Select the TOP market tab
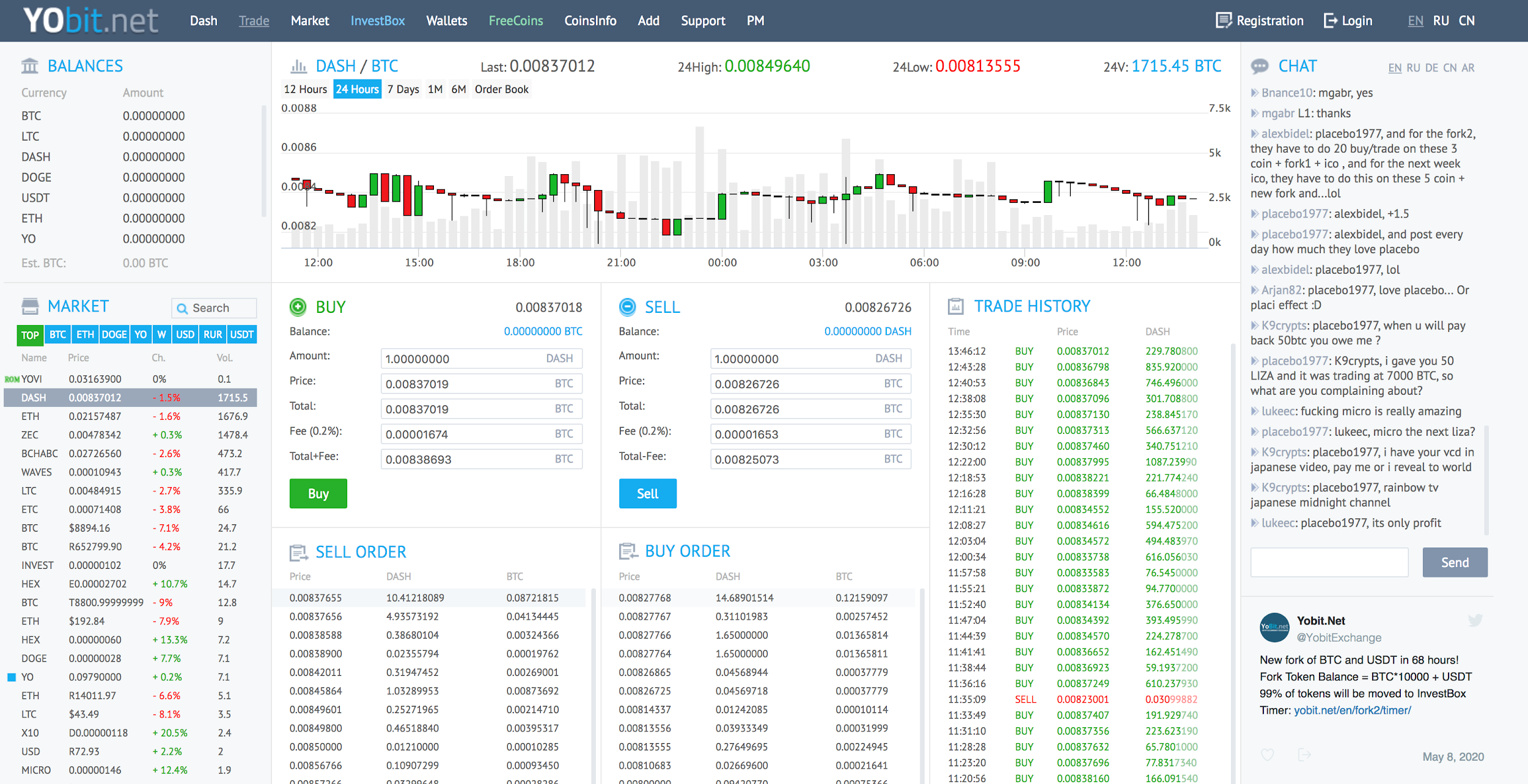1528x784 pixels. 30,335
